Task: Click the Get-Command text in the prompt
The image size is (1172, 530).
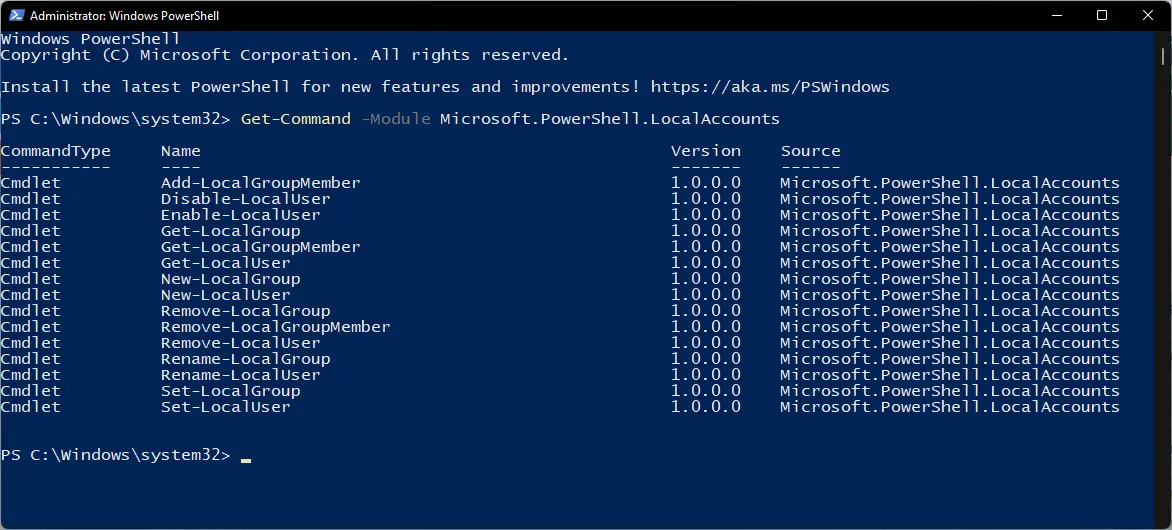Action: point(295,119)
